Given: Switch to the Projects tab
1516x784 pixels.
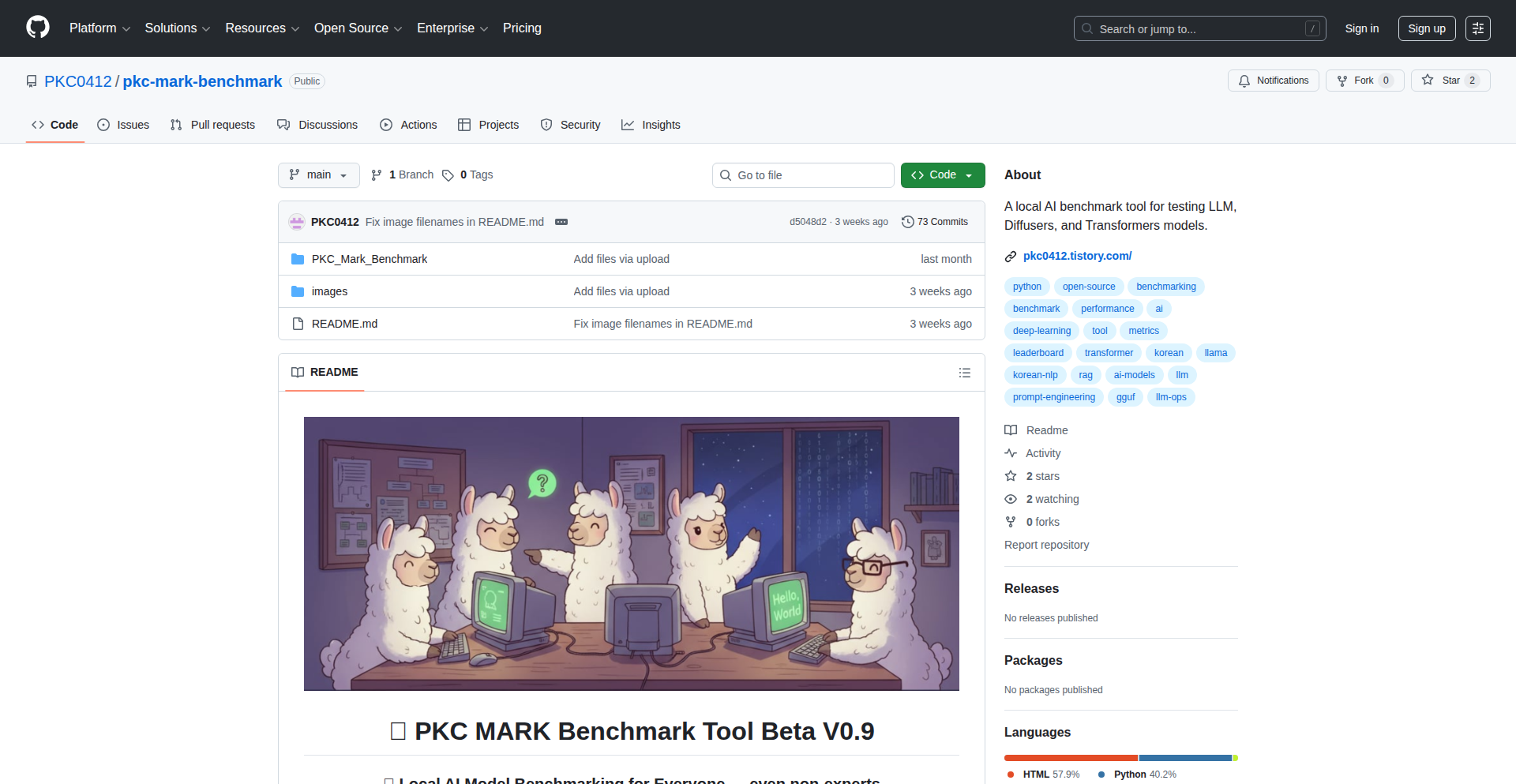Looking at the screenshot, I should coord(489,125).
